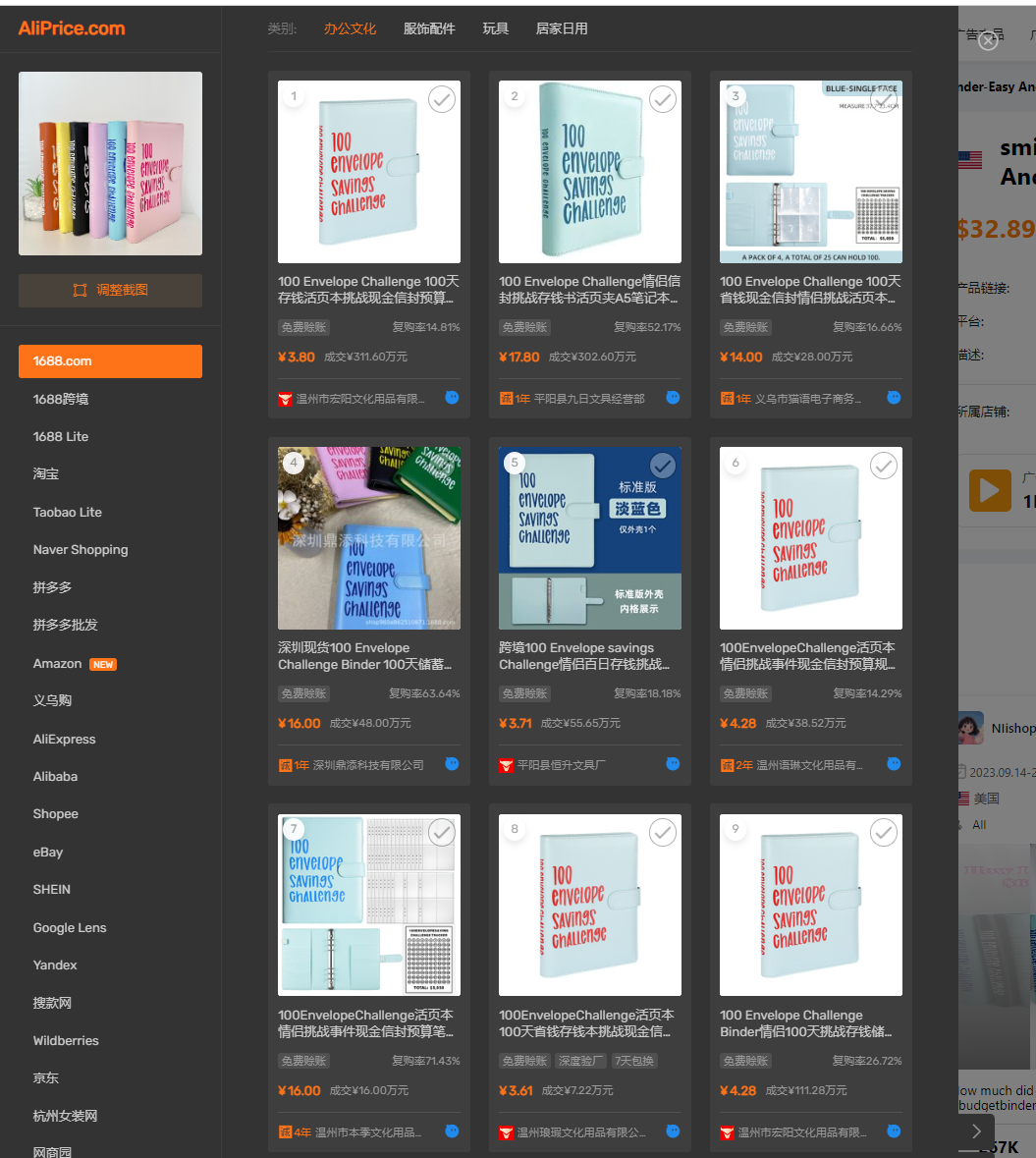Viewport: 1036px width, 1158px height.
Task: Check the select circle on product 6
Action: (x=883, y=466)
